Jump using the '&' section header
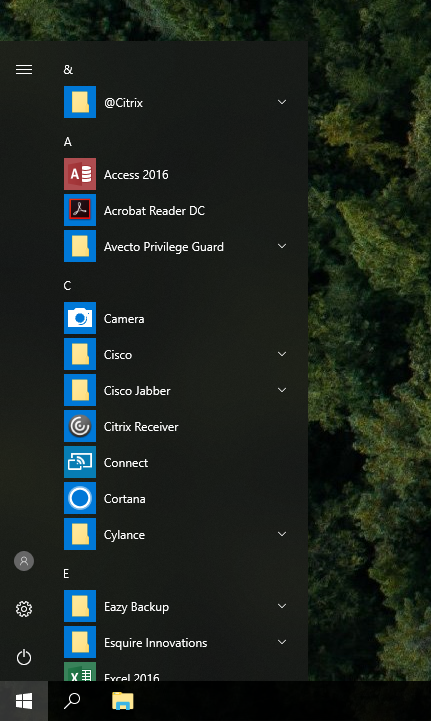 click(x=68, y=69)
